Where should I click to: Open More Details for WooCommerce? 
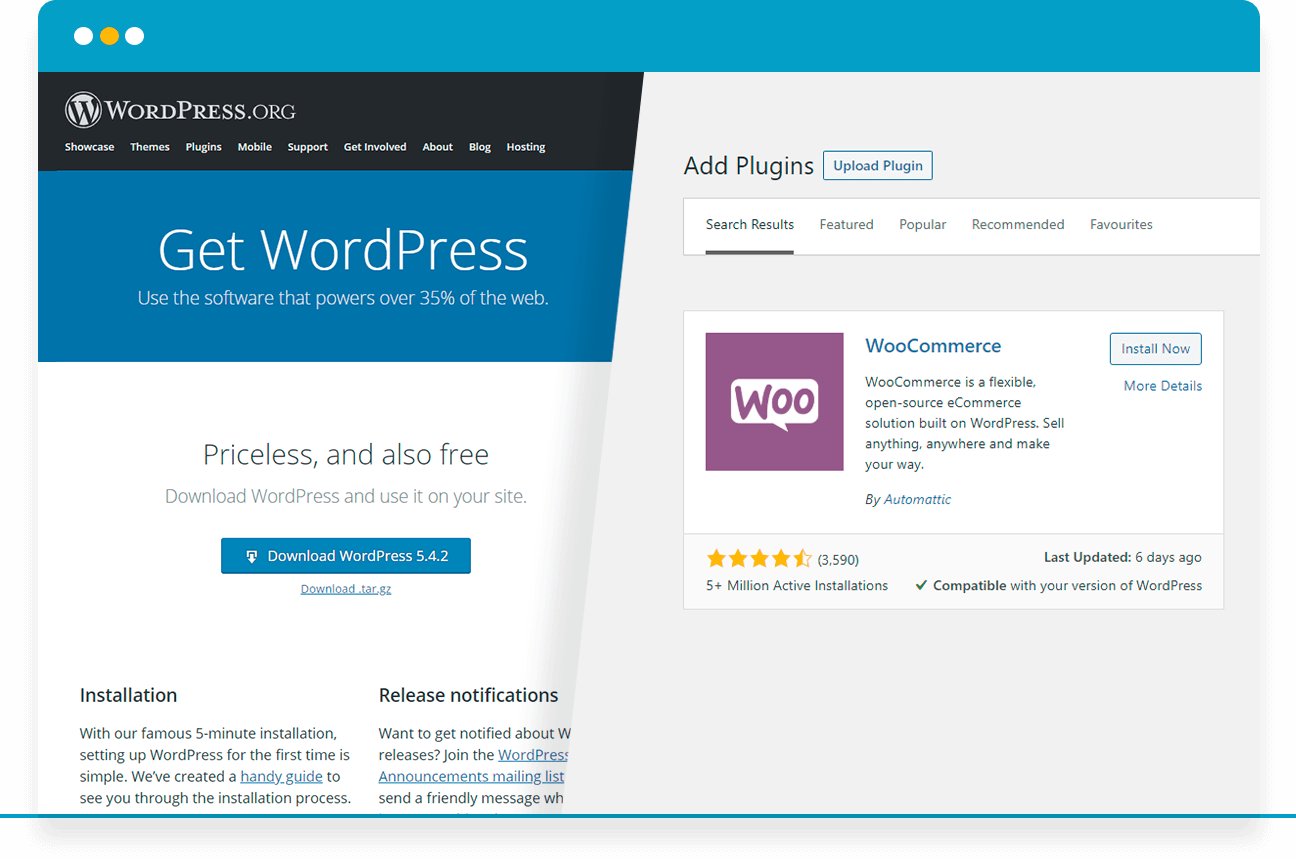pyautogui.click(x=1162, y=386)
